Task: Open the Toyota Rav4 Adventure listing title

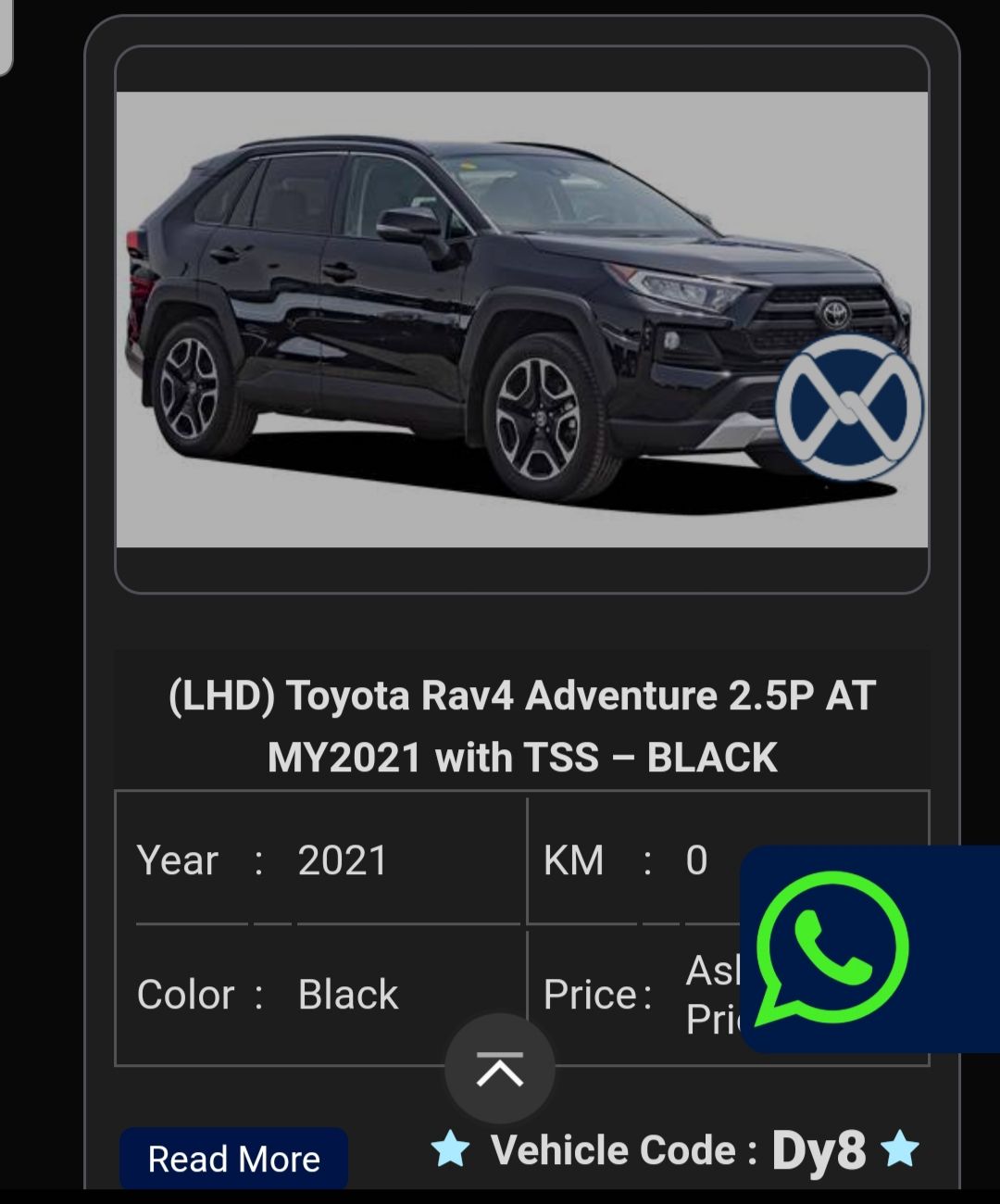Action: 522,726
